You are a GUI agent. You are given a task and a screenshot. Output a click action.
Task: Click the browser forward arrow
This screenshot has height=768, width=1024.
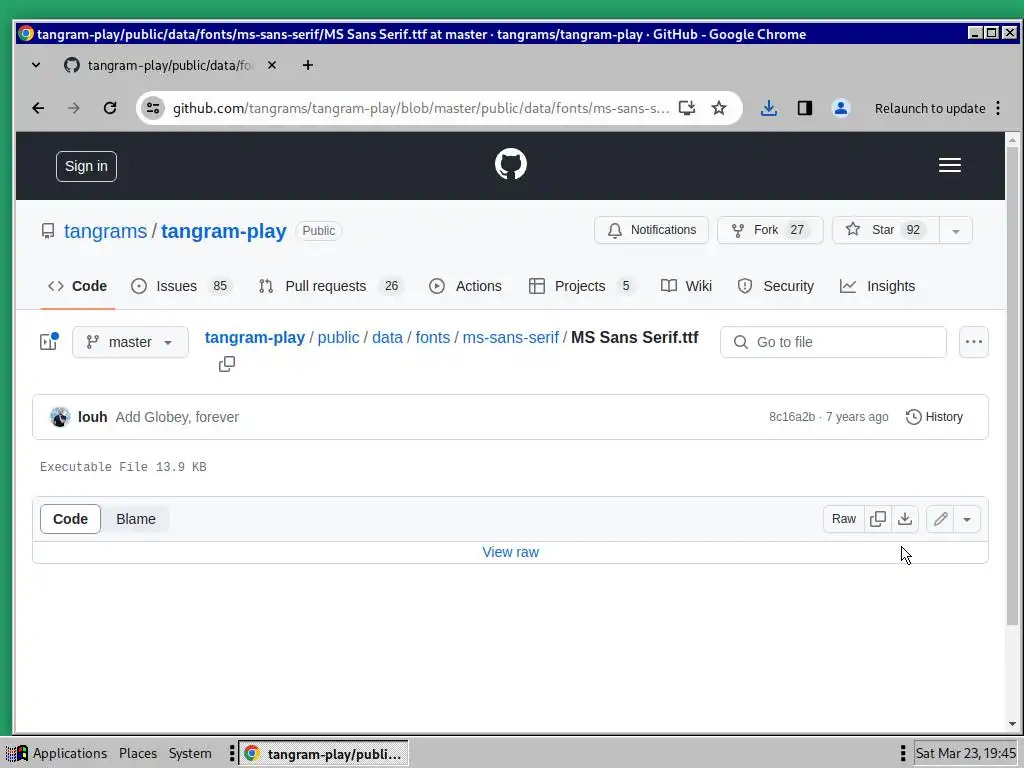74,108
